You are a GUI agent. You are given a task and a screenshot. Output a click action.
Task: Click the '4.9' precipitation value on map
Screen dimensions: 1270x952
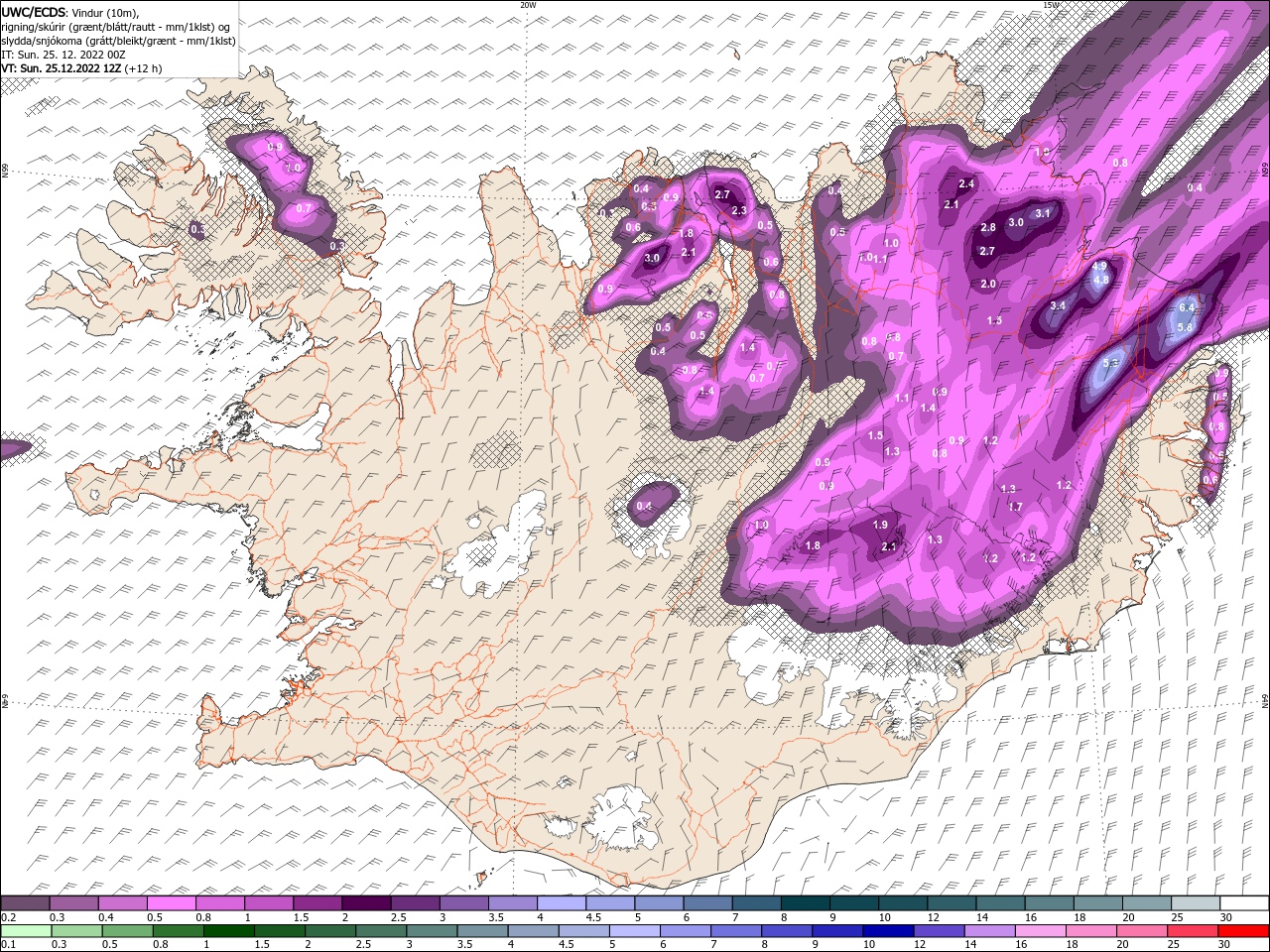point(1099,266)
